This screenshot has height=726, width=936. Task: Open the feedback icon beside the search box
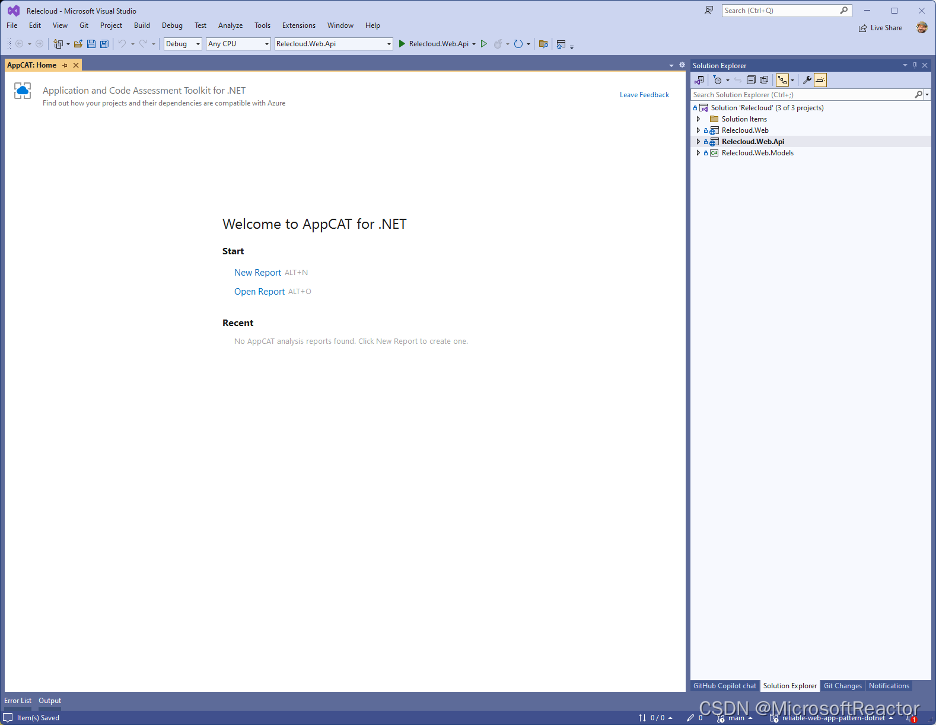[709, 10]
